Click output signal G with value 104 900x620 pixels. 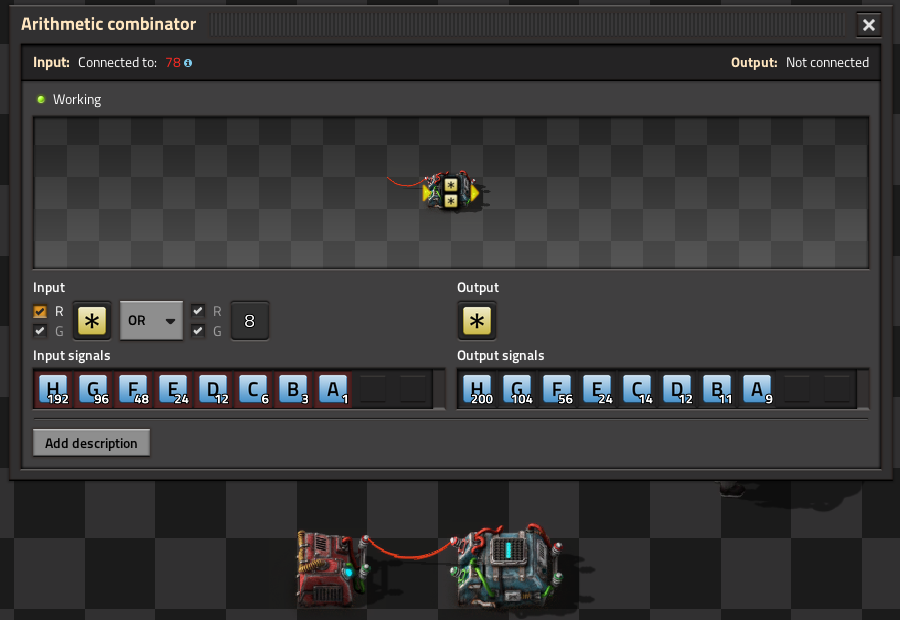pos(518,389)
